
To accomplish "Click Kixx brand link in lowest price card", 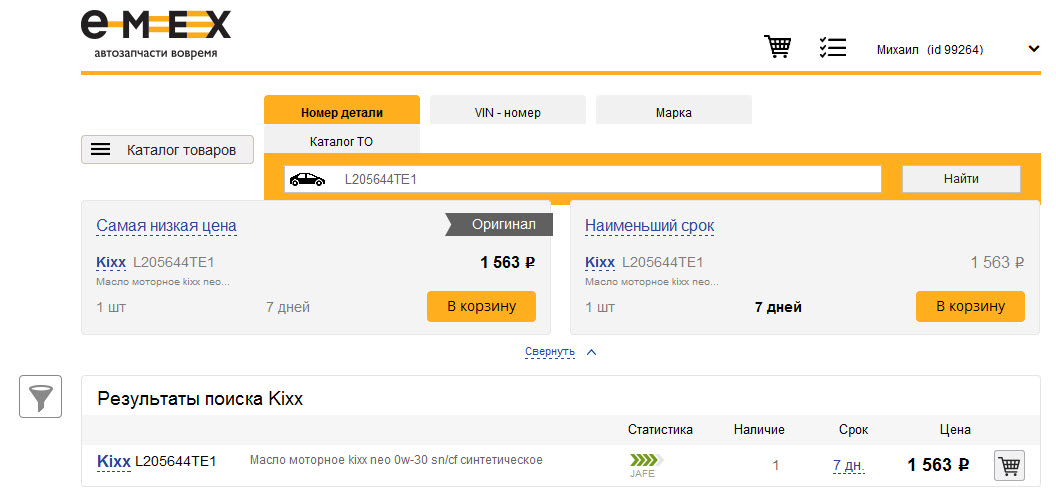I will click(111, 262).
